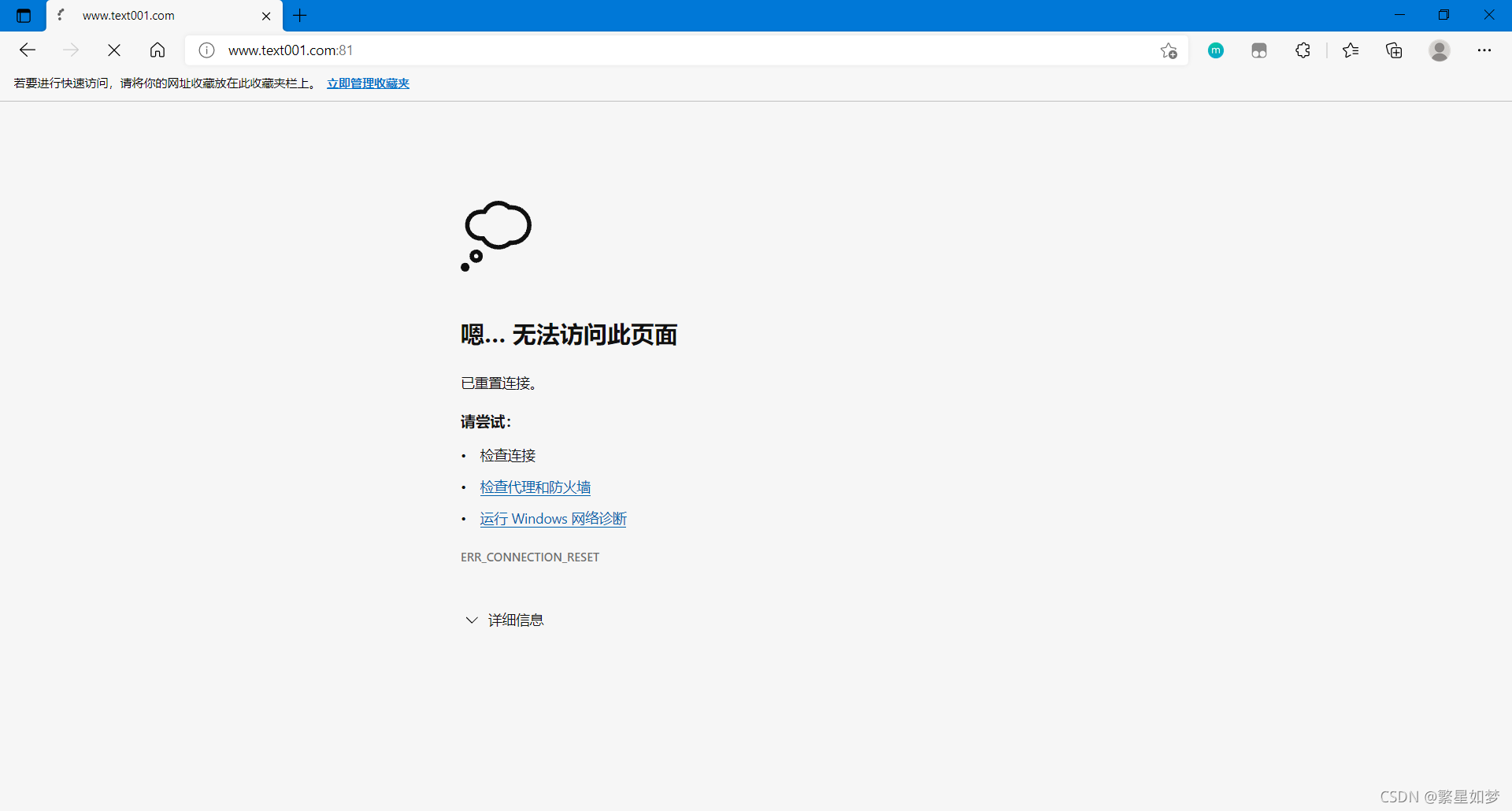The image size is (1512, 811).
Task: Open the Extensions menu
Action: pyautogui.click(x=1302, y=50)
